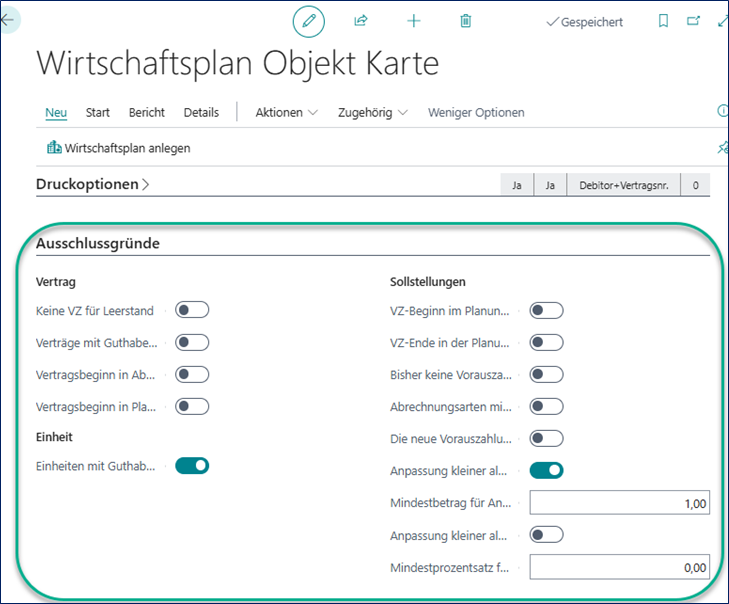Click the Gespeichert status indicator

(584, 22)
